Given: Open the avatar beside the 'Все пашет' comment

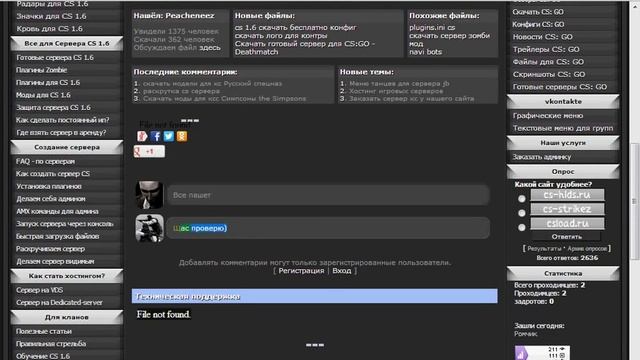Looking at the screenshot, I should coord(149,195).
